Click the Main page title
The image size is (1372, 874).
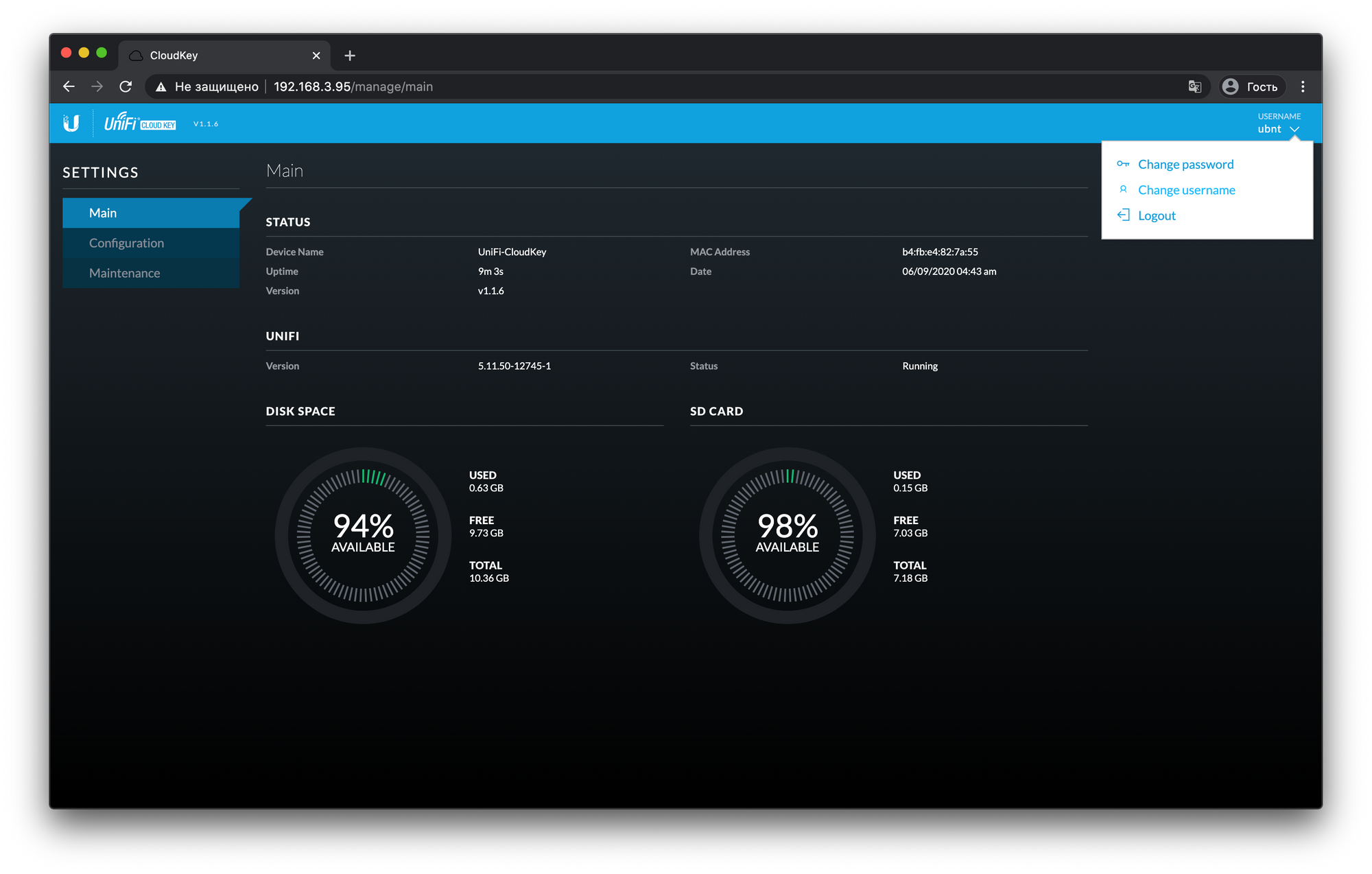point(285,171)
